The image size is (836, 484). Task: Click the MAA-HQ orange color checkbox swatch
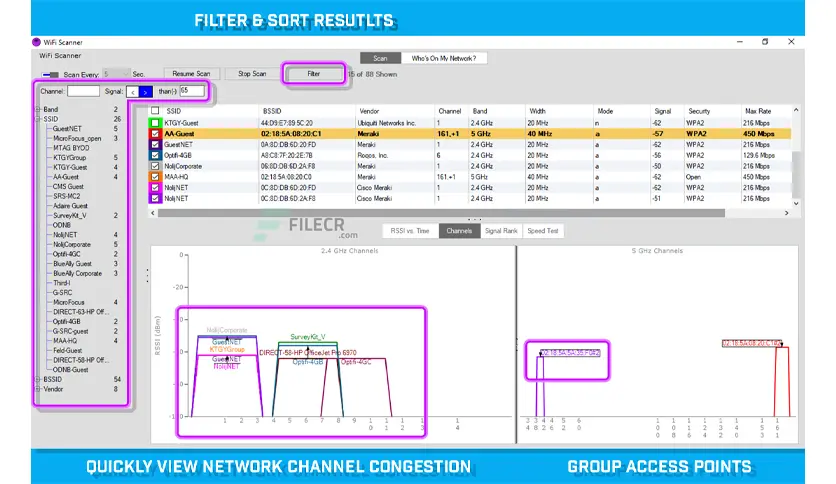pos(155,175)
